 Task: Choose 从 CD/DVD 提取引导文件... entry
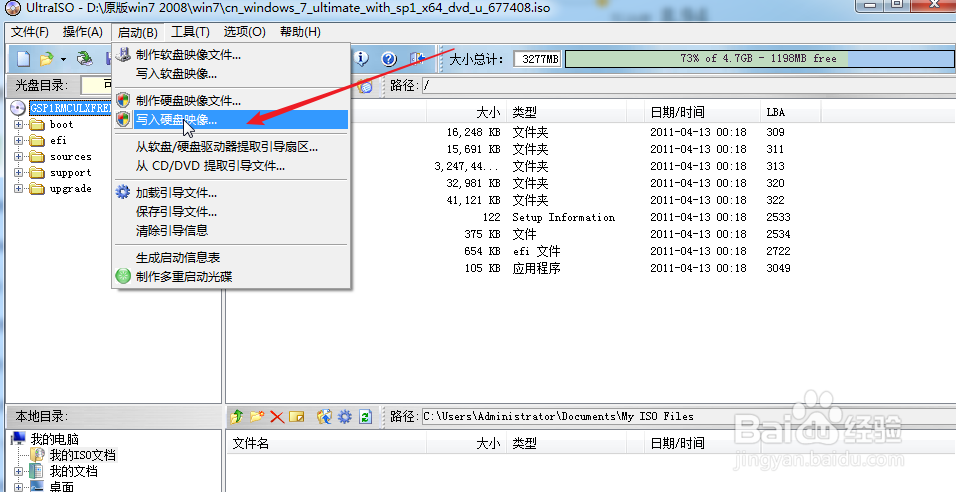click(x=231, y=166)
